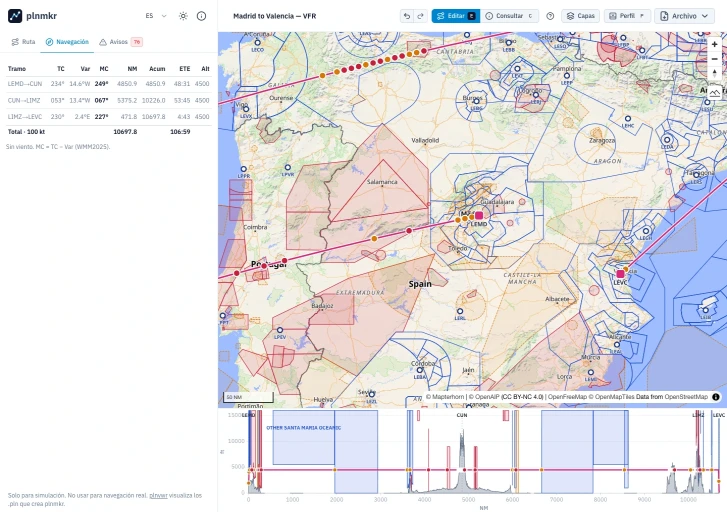The image size is (727, 512).
Task: Click the Madrid to Valencia — VFR title
Action: coord(274,16)
